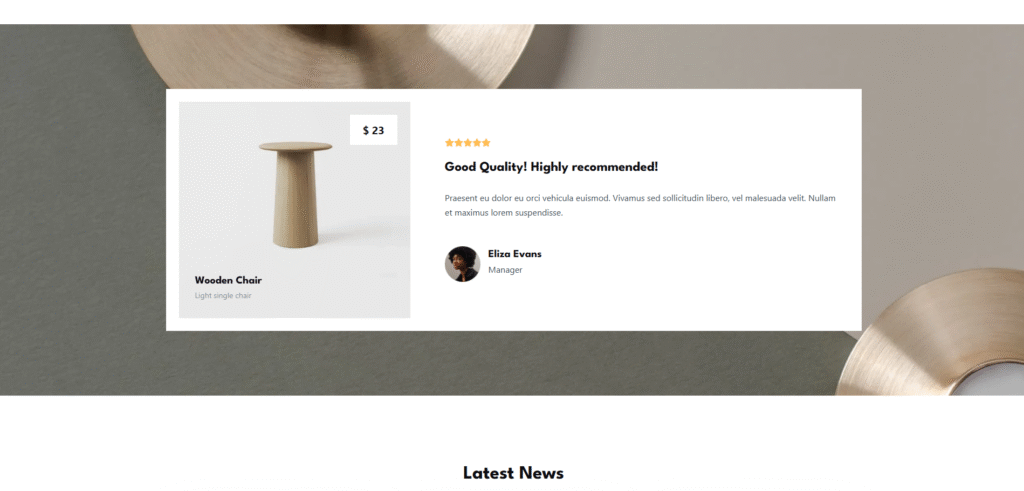Image resolution: width=1024 pixels, height=491 pixels.
Task: Open the Wooden Chair product title
Action: pos(228,280)
